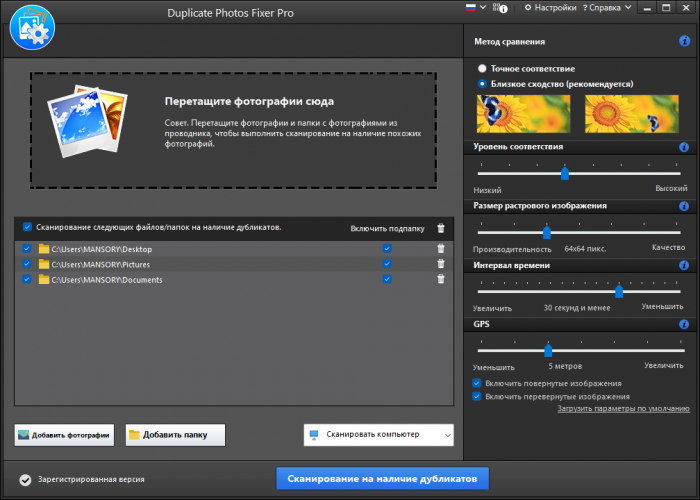Toggle Включить повернутые изображения checkbox

point(477,383)
